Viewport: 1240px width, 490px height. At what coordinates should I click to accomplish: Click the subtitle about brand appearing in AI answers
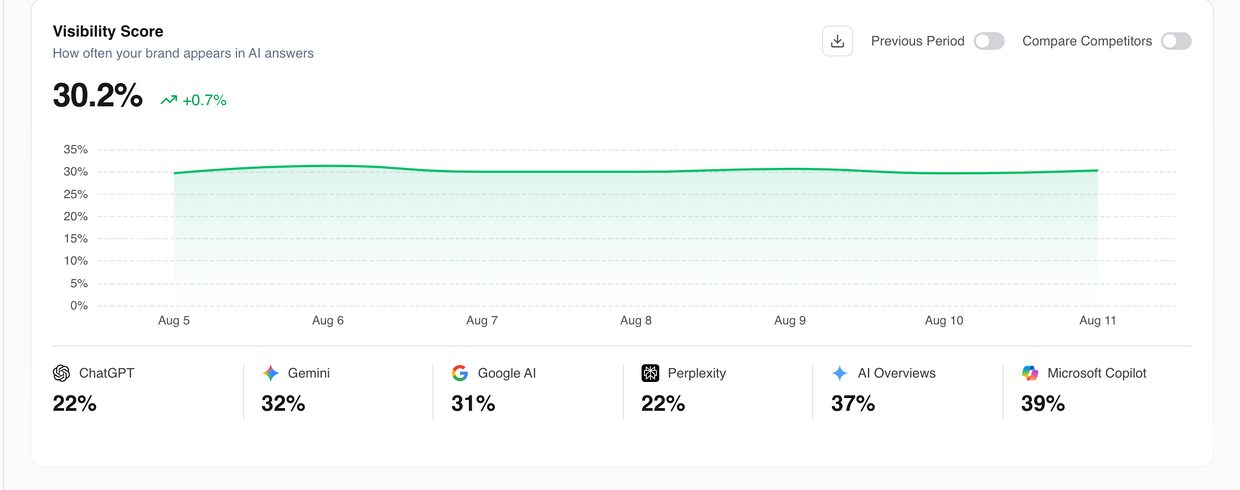(183, 53)
